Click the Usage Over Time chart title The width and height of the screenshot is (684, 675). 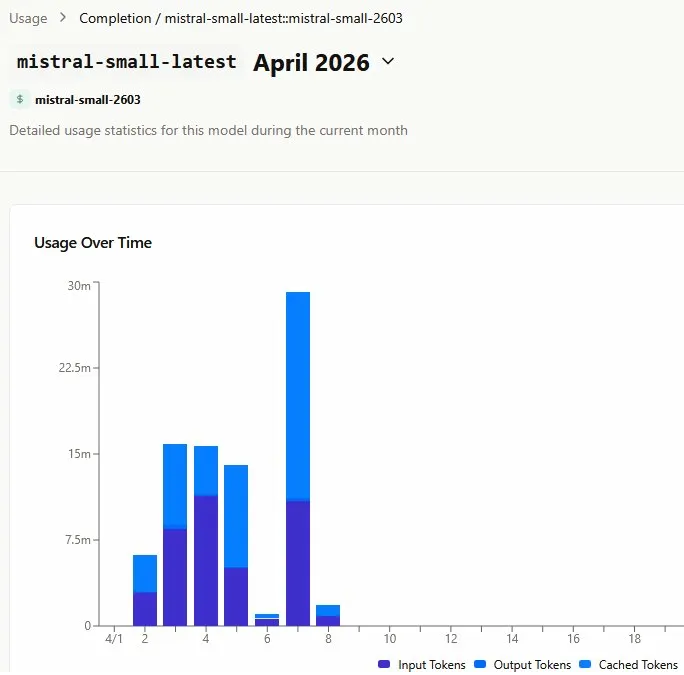(93, 243)
